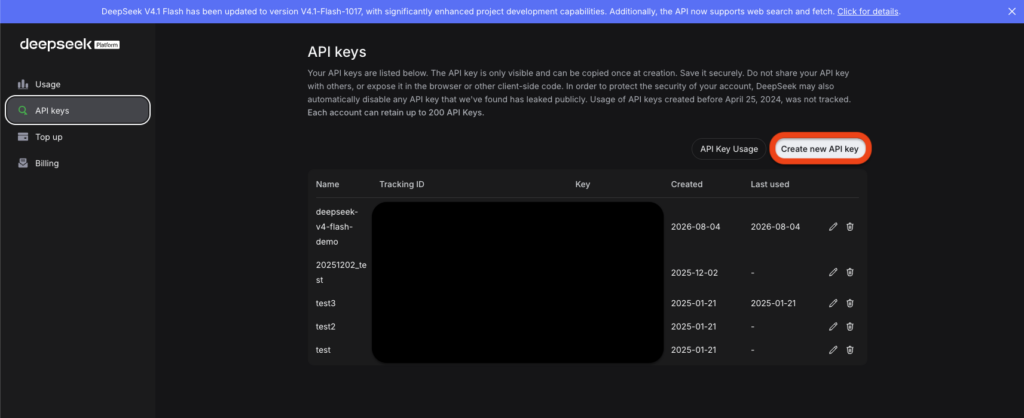Select the deepseek-v4-flash-demo key name
This screenshot has height=418, width=1024.
338,227
